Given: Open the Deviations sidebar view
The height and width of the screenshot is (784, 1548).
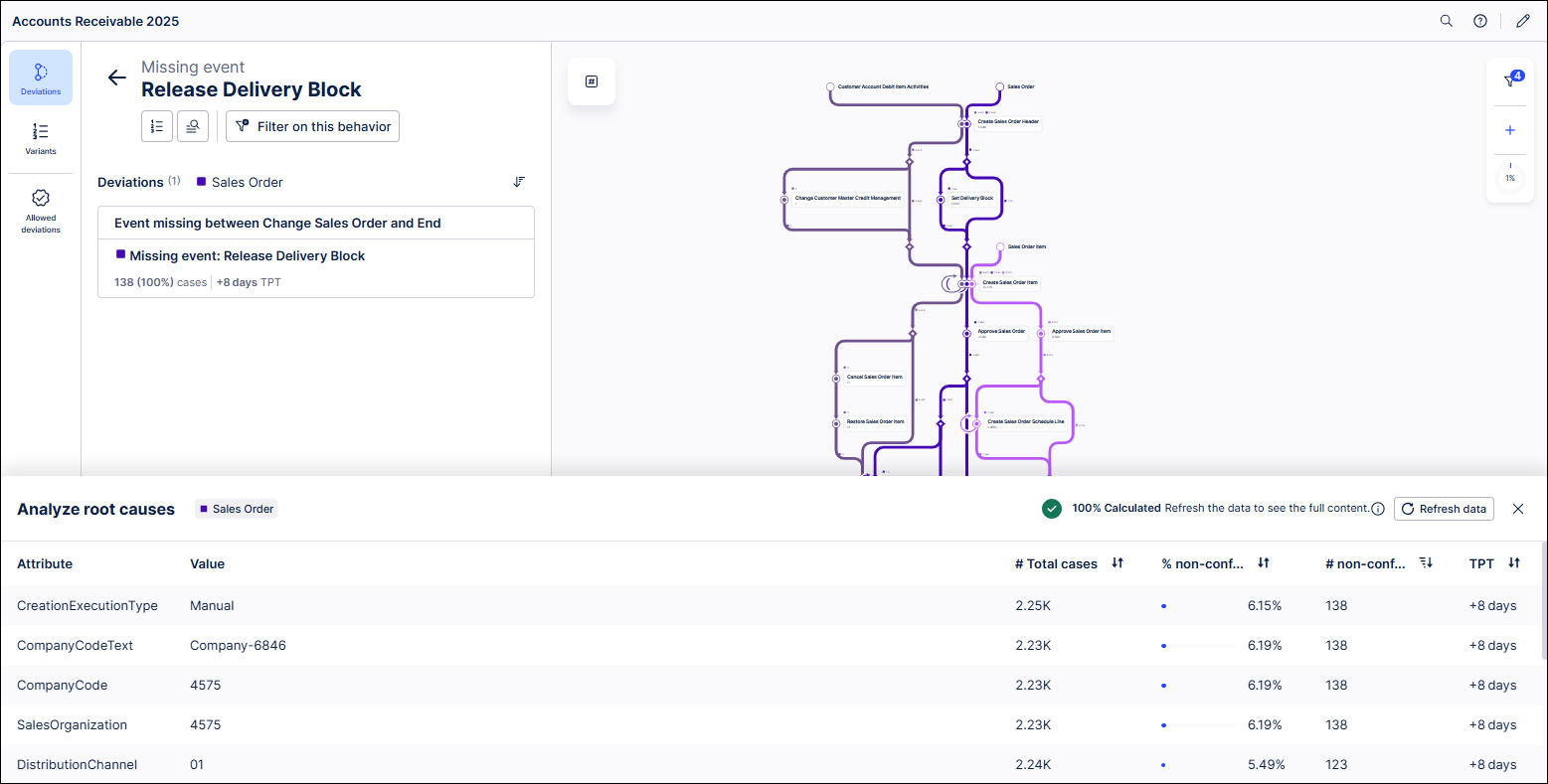Looking at the screenshot, I should tap(41, 78).
